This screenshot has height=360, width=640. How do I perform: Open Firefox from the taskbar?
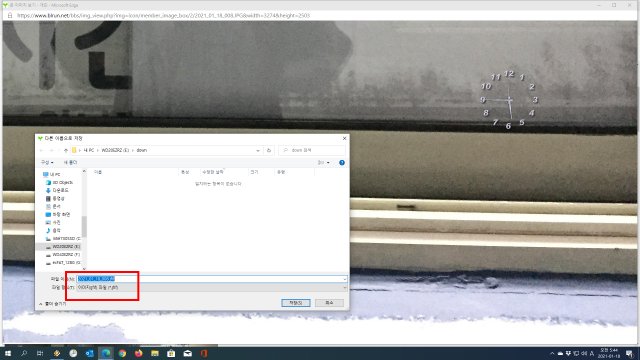click(x=138, y=353)
